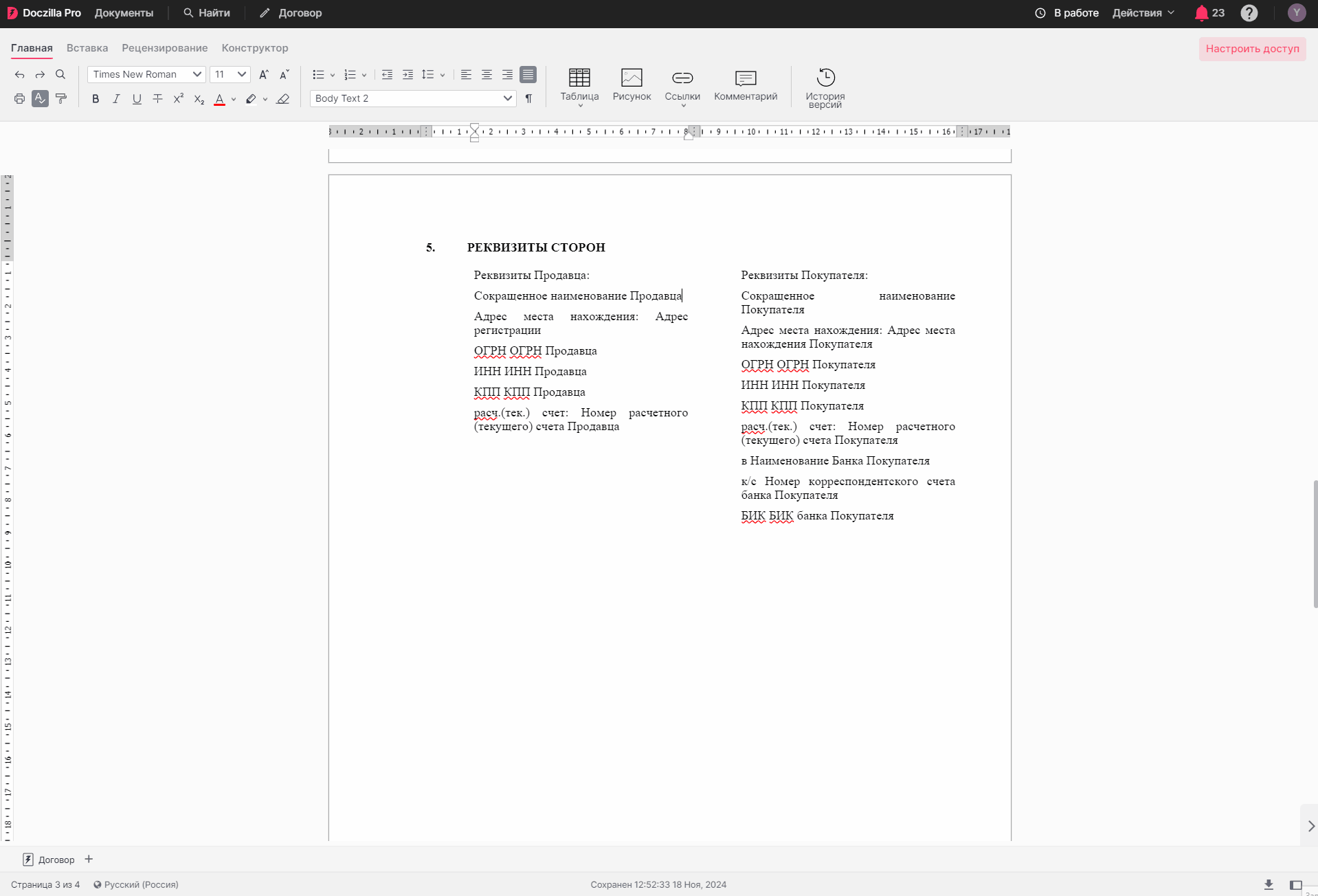Viewport: 1318px width, 896px height.
Task: Select Договор document tab at bottom
Action: [48, 860]
